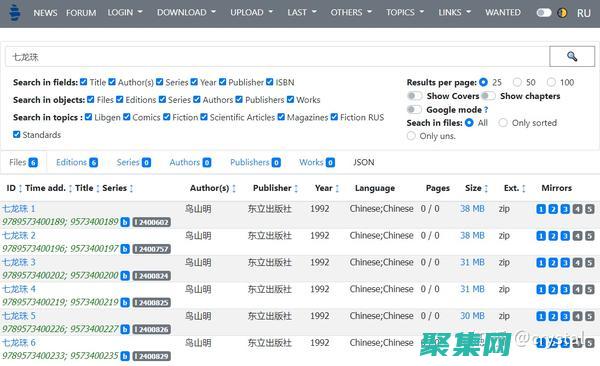Viewport: 600px width, 366px height.
Task: Switch to the Authors tab
Action: pos(190,162)
